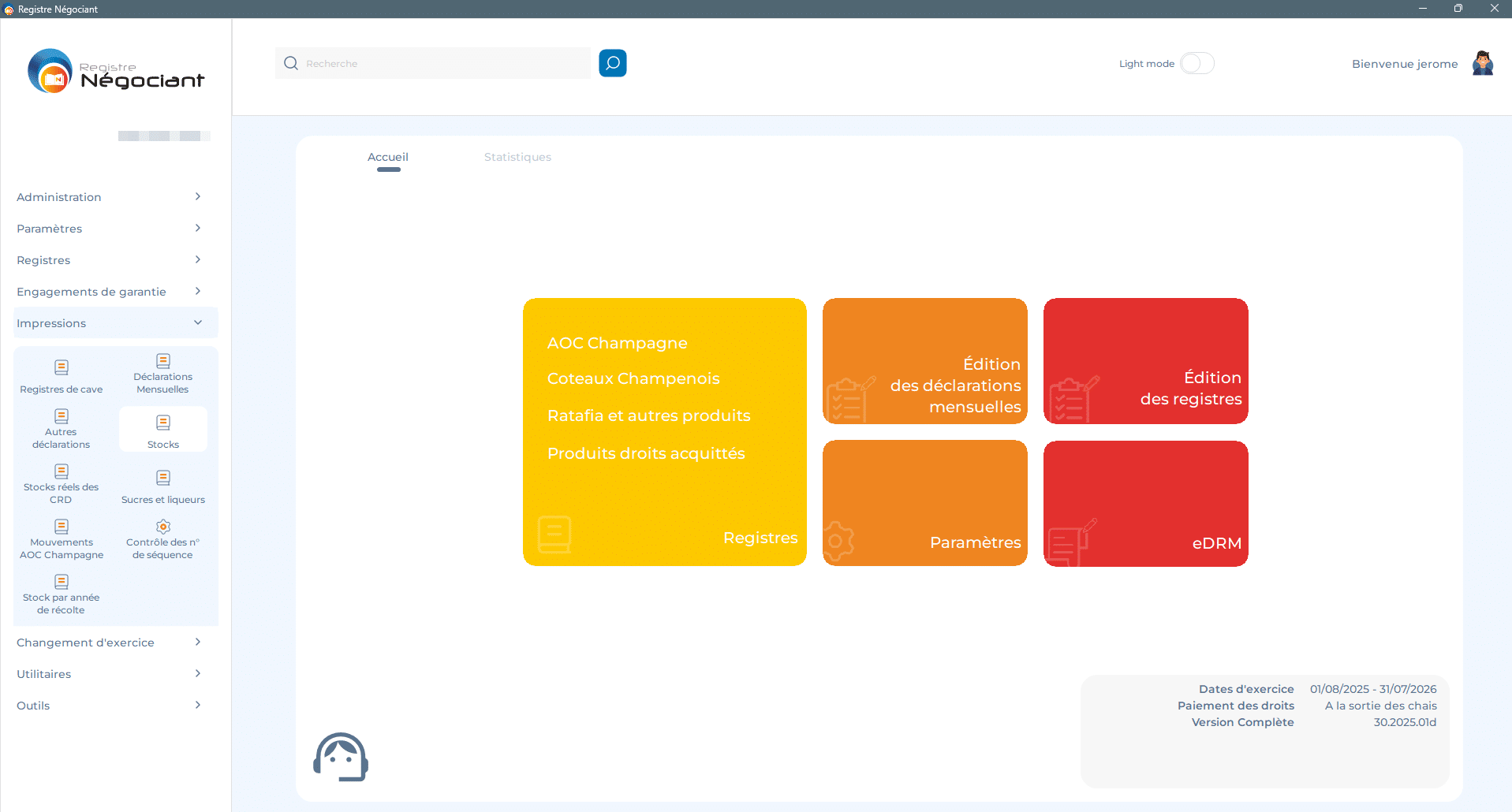Select the Accueil tab

click(x=388, y=157)
